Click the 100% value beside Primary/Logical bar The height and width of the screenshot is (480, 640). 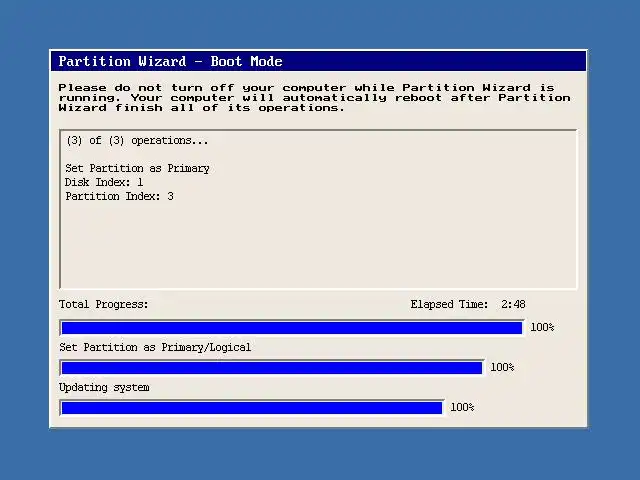tap(502, 367)
